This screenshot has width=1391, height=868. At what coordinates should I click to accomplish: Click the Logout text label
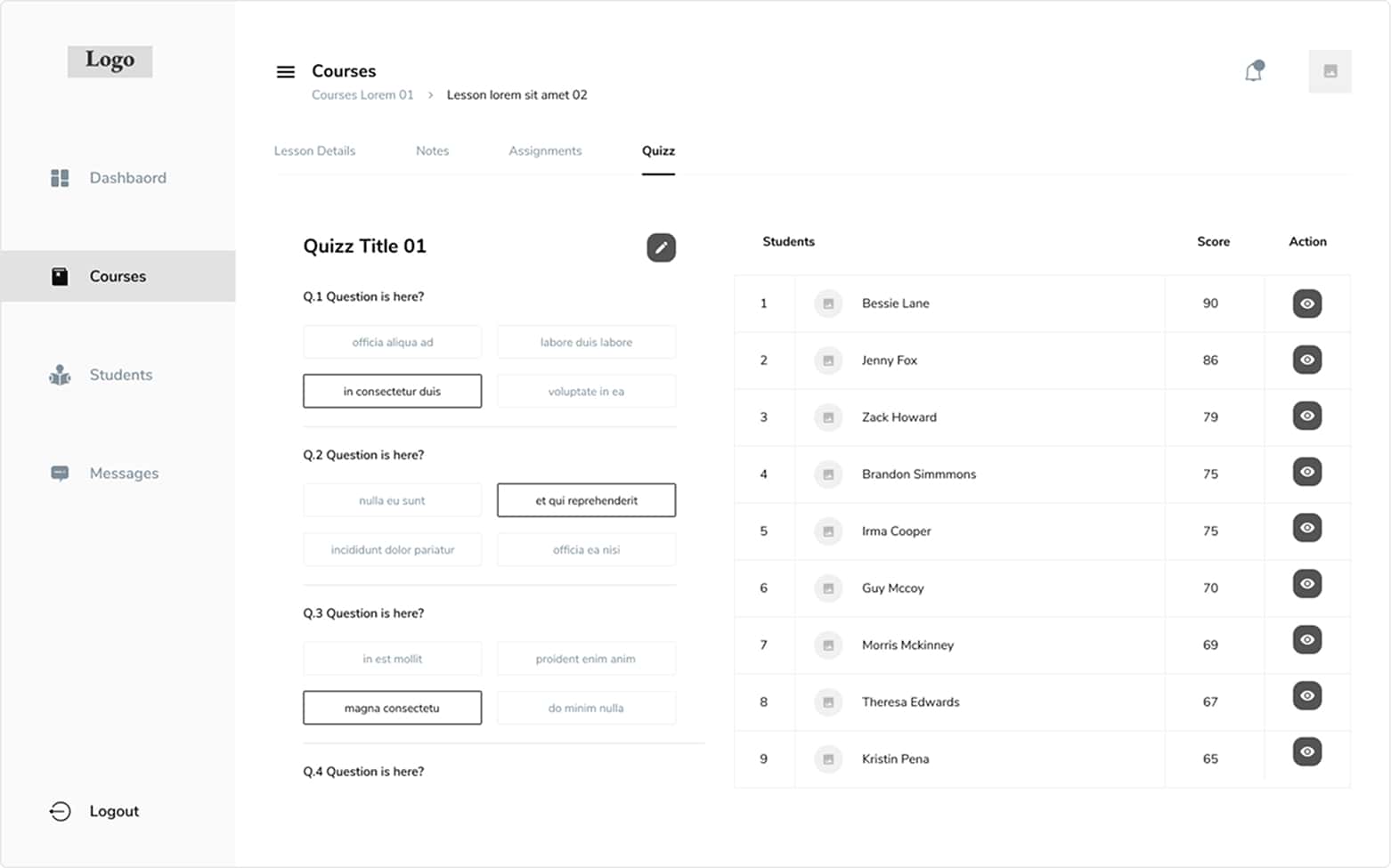coord(114,811)
